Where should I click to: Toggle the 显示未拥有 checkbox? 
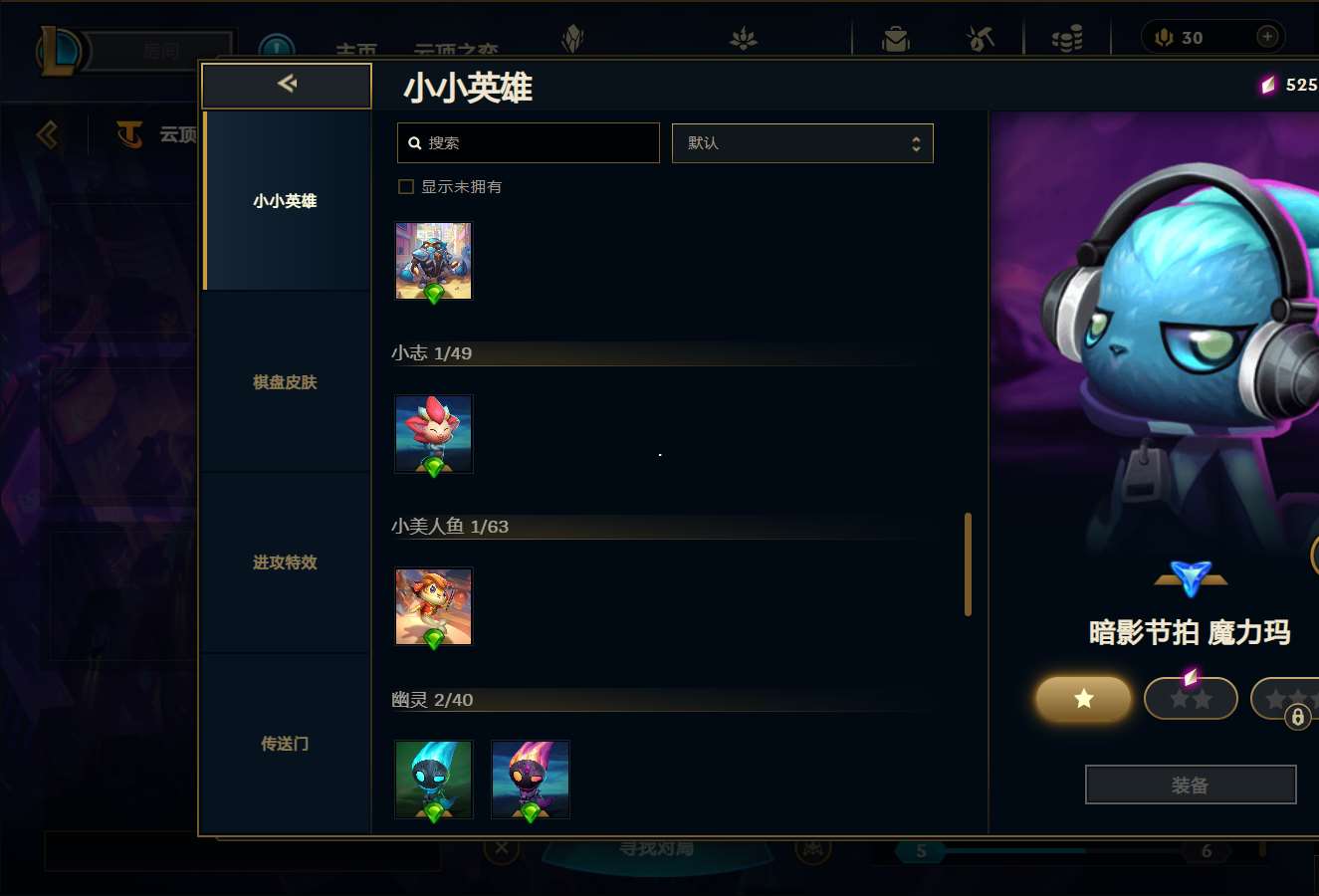pyautogui.click(x=406, y=186)
